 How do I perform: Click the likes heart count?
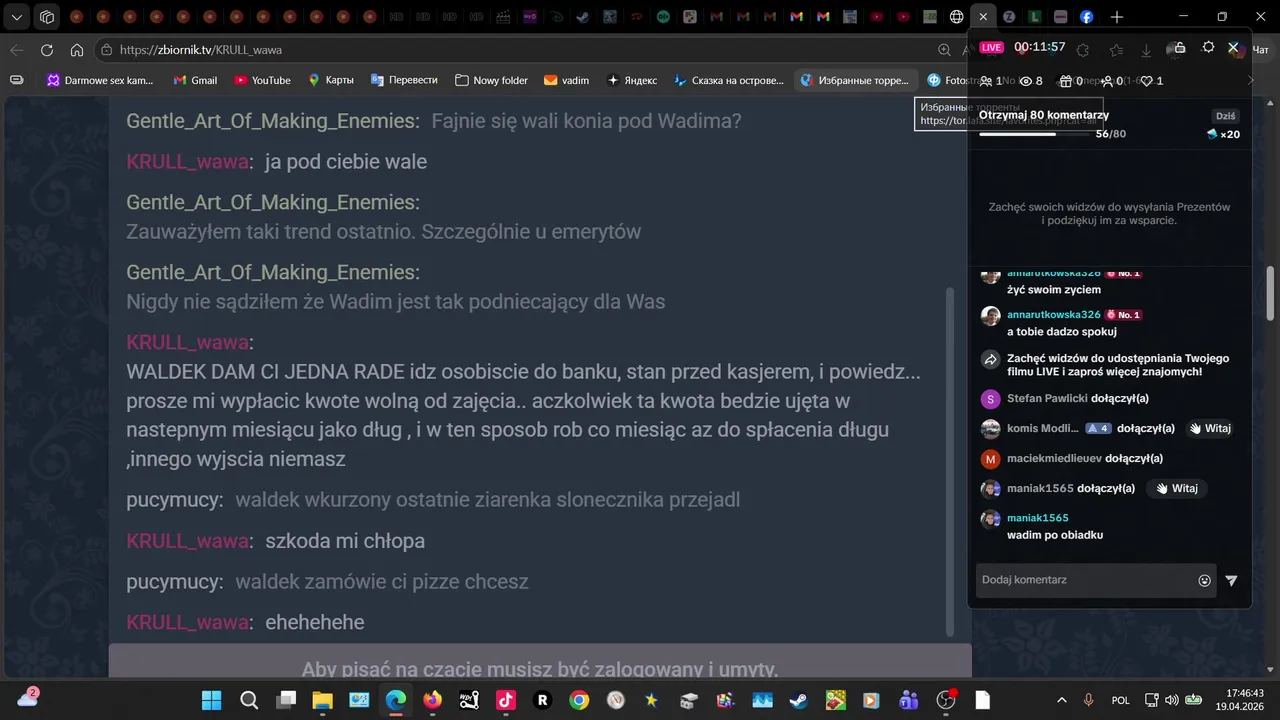(x=1152, y=81)
